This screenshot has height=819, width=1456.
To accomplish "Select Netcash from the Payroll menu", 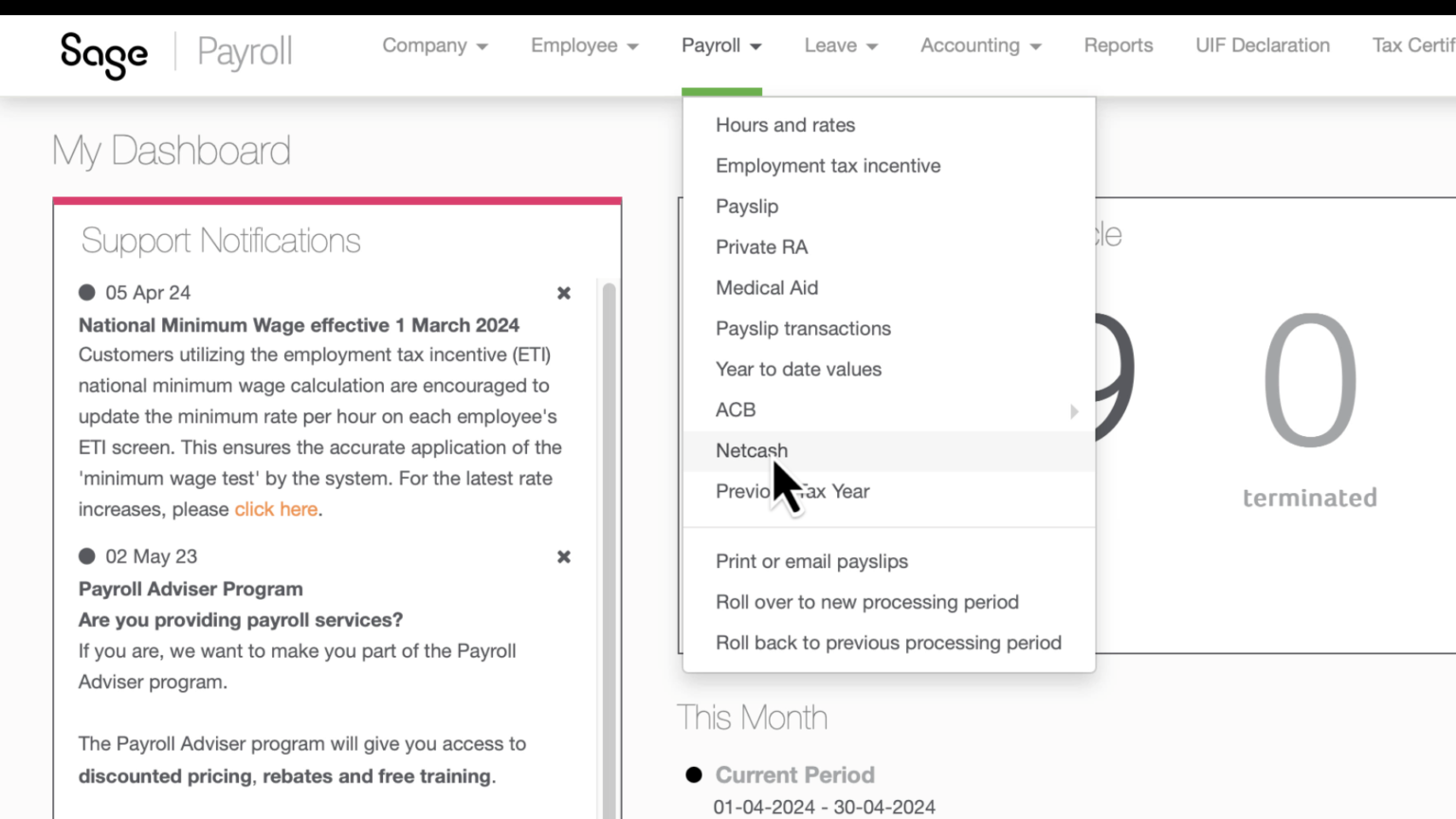I will point(751,451).
